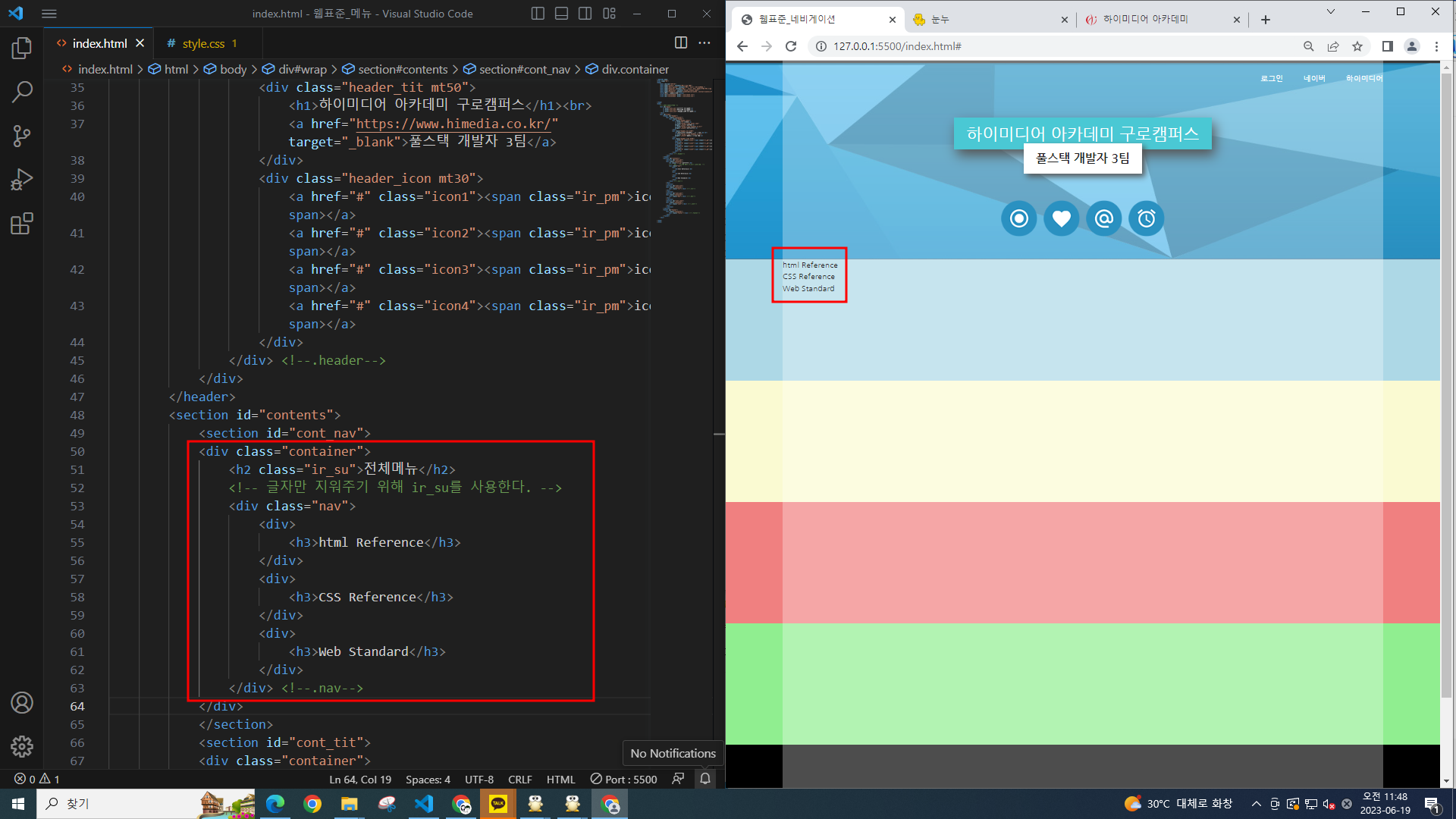1456x819 pixels.
Task: Click the Split Editor Right icon
Action: click(680, 43)
